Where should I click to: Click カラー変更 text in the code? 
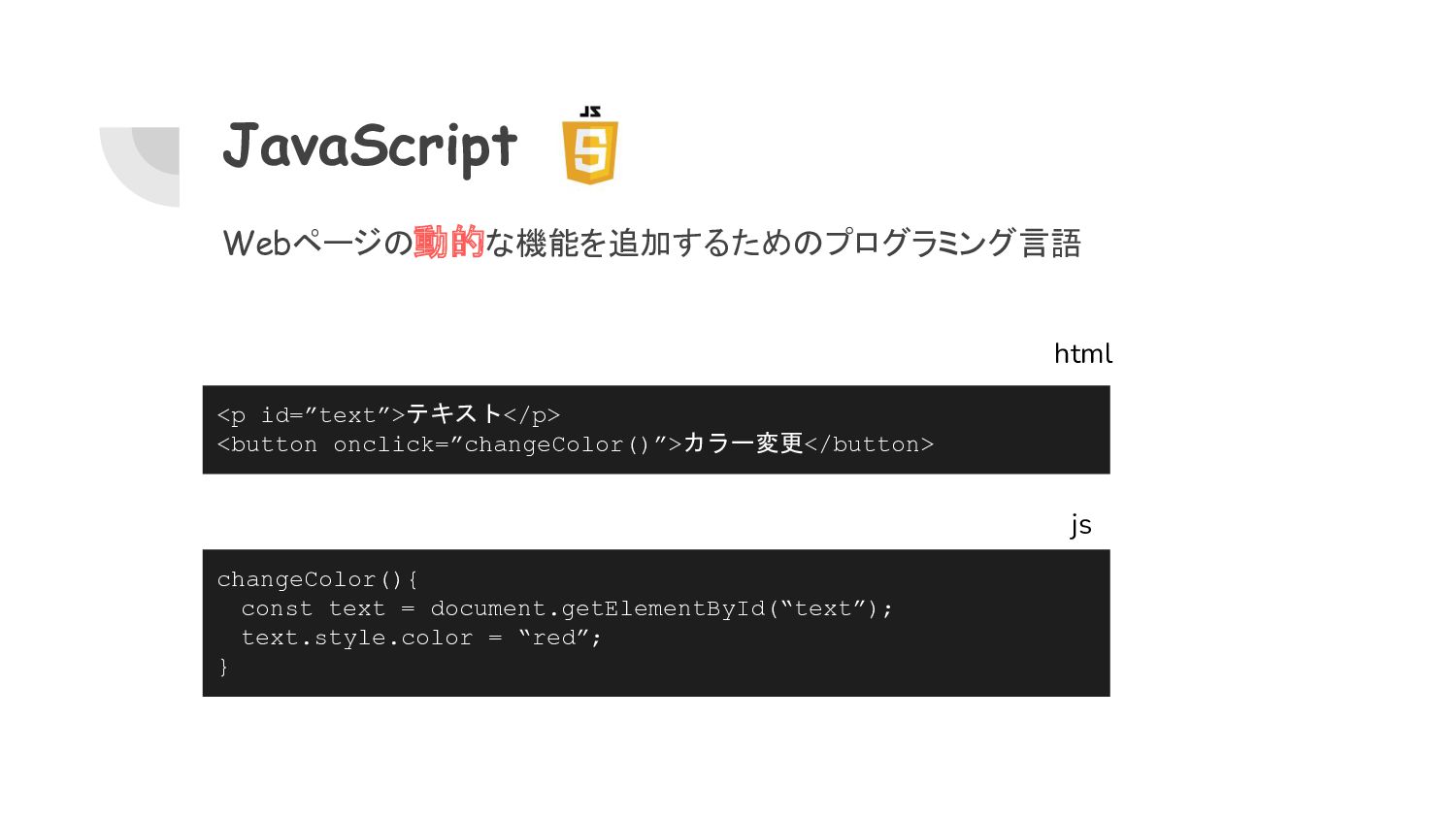point(744,443)
